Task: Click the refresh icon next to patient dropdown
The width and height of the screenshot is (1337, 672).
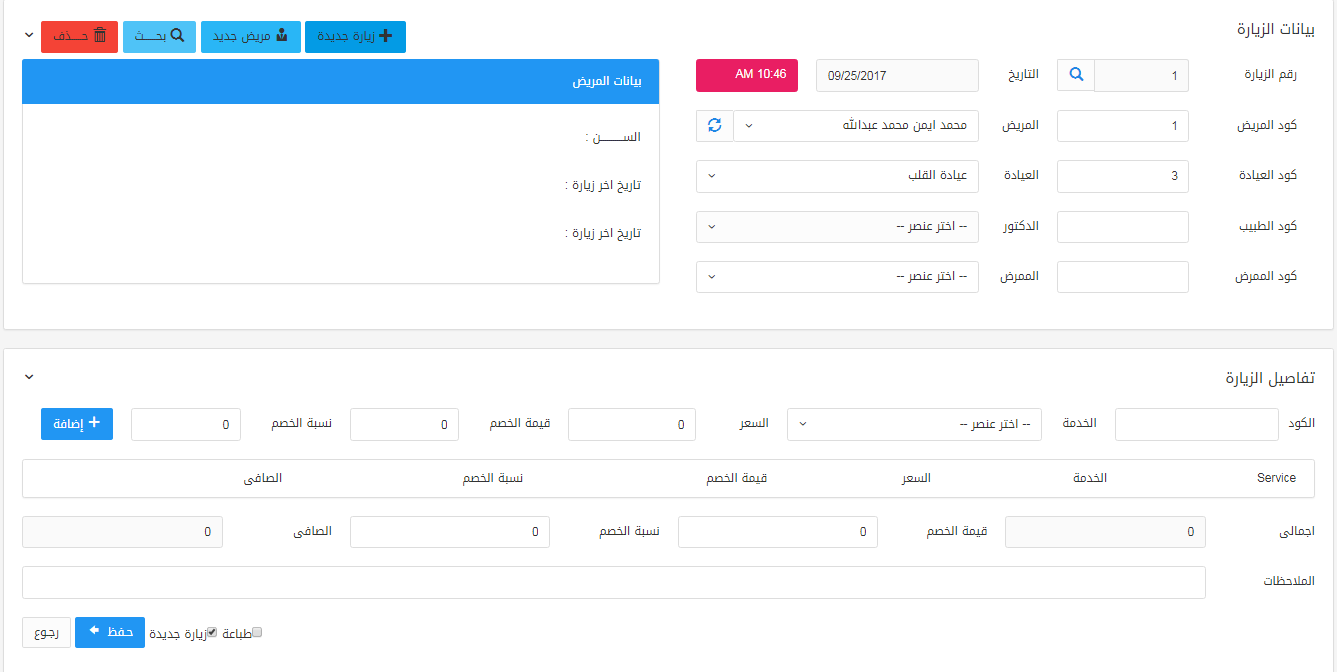Action: (714, 126)
